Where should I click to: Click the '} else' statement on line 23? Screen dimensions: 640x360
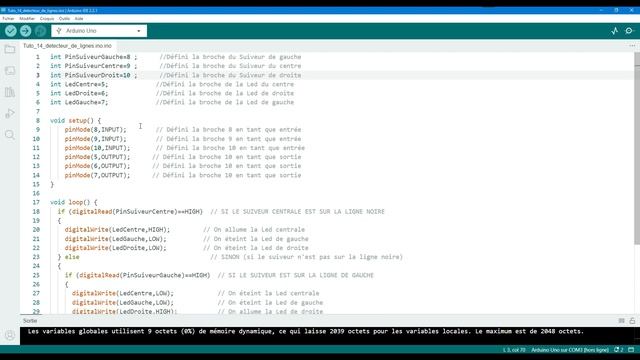tap(69, 257)
